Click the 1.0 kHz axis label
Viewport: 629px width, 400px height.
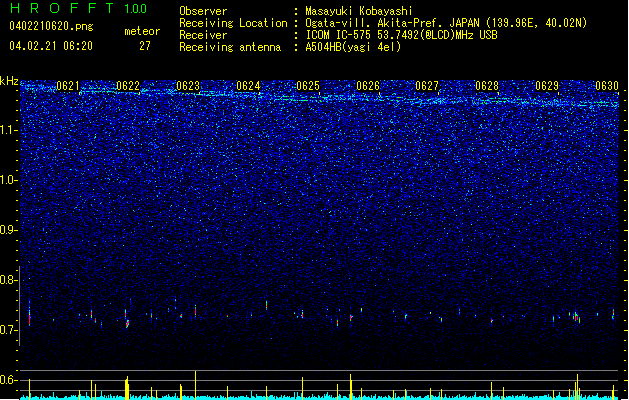[x=8, y=181]
